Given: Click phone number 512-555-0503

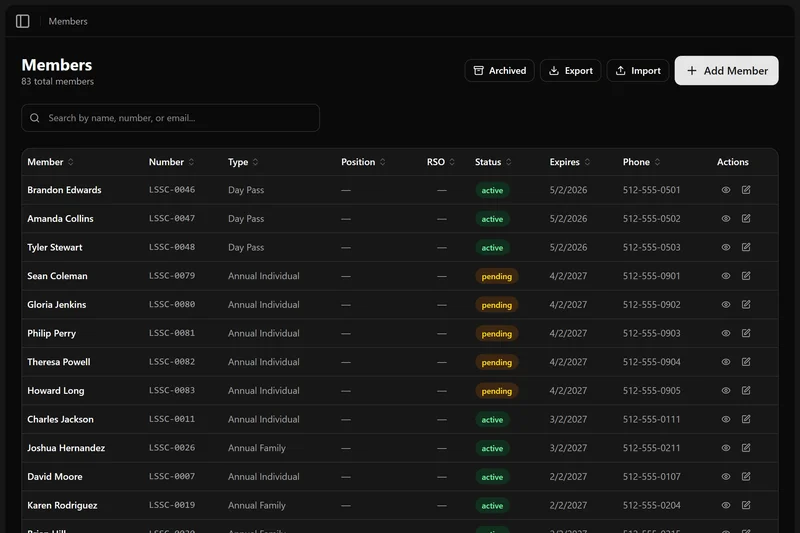Looking at the screenshot, I should (652, 247).
